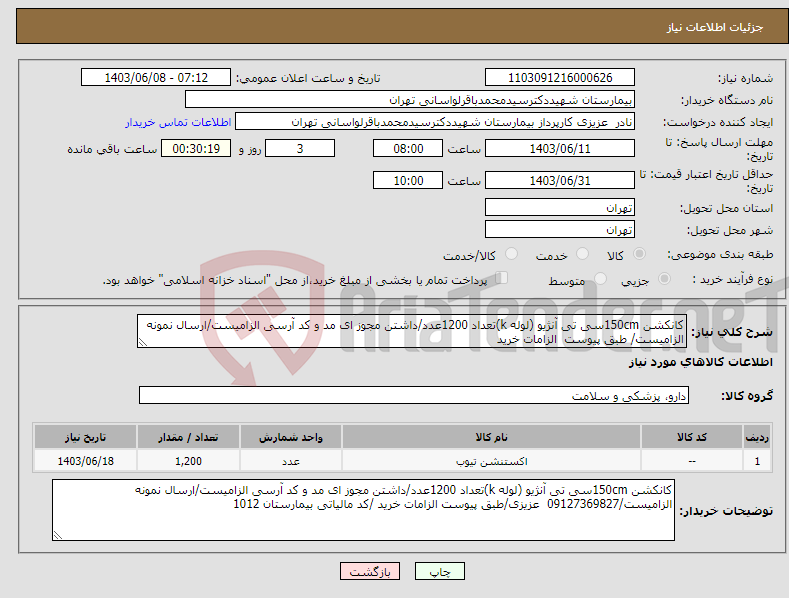The image size is (789, 598).
Task: Click the remaining days field showing 3
Action: (x=300, y=148)
